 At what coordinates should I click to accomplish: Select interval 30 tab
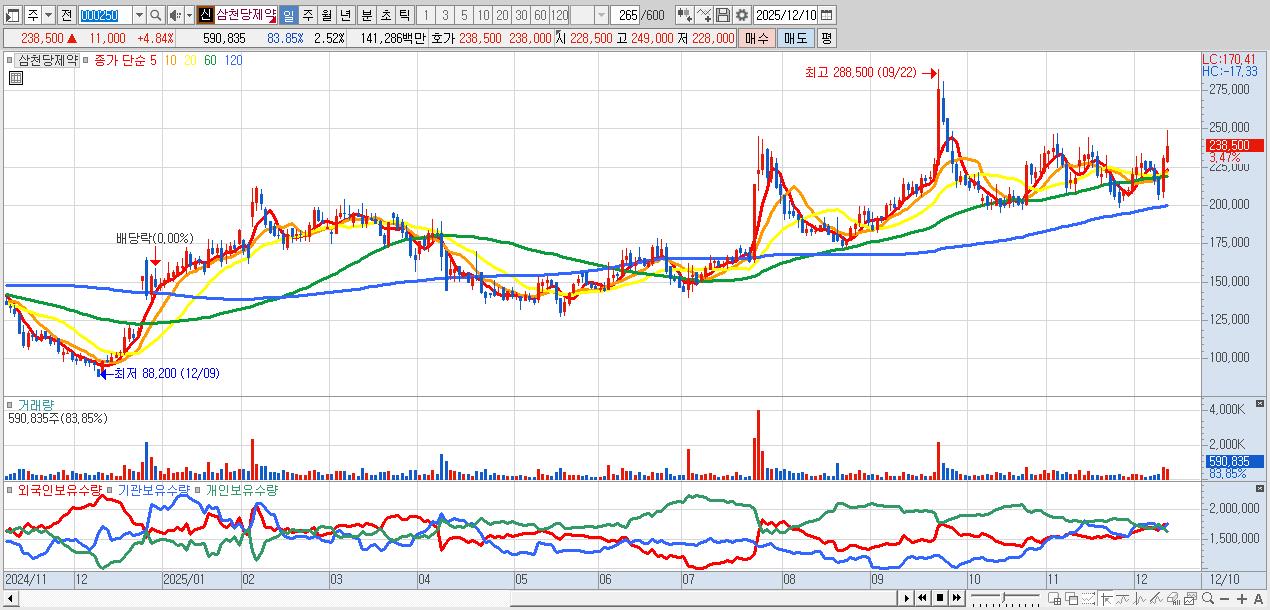point(520,15)
